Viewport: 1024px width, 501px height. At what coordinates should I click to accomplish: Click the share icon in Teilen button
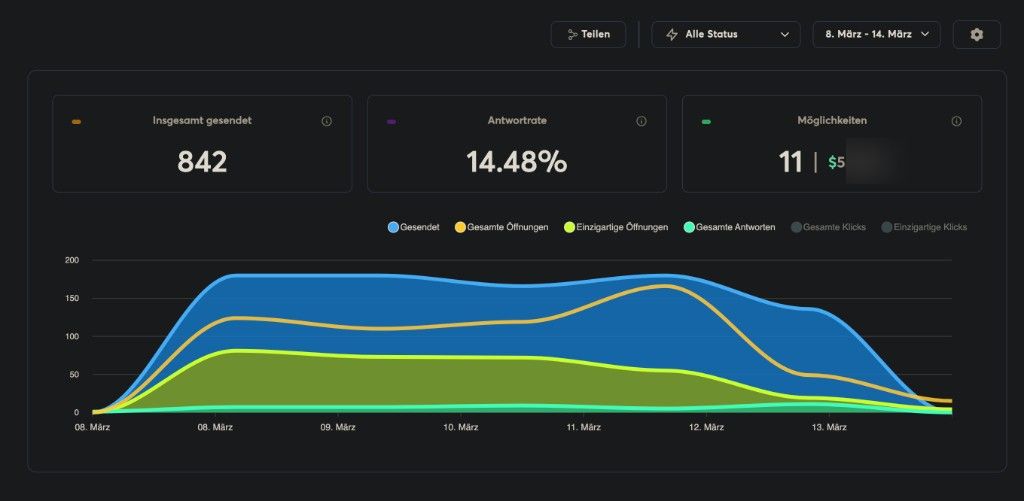(573, 34)
